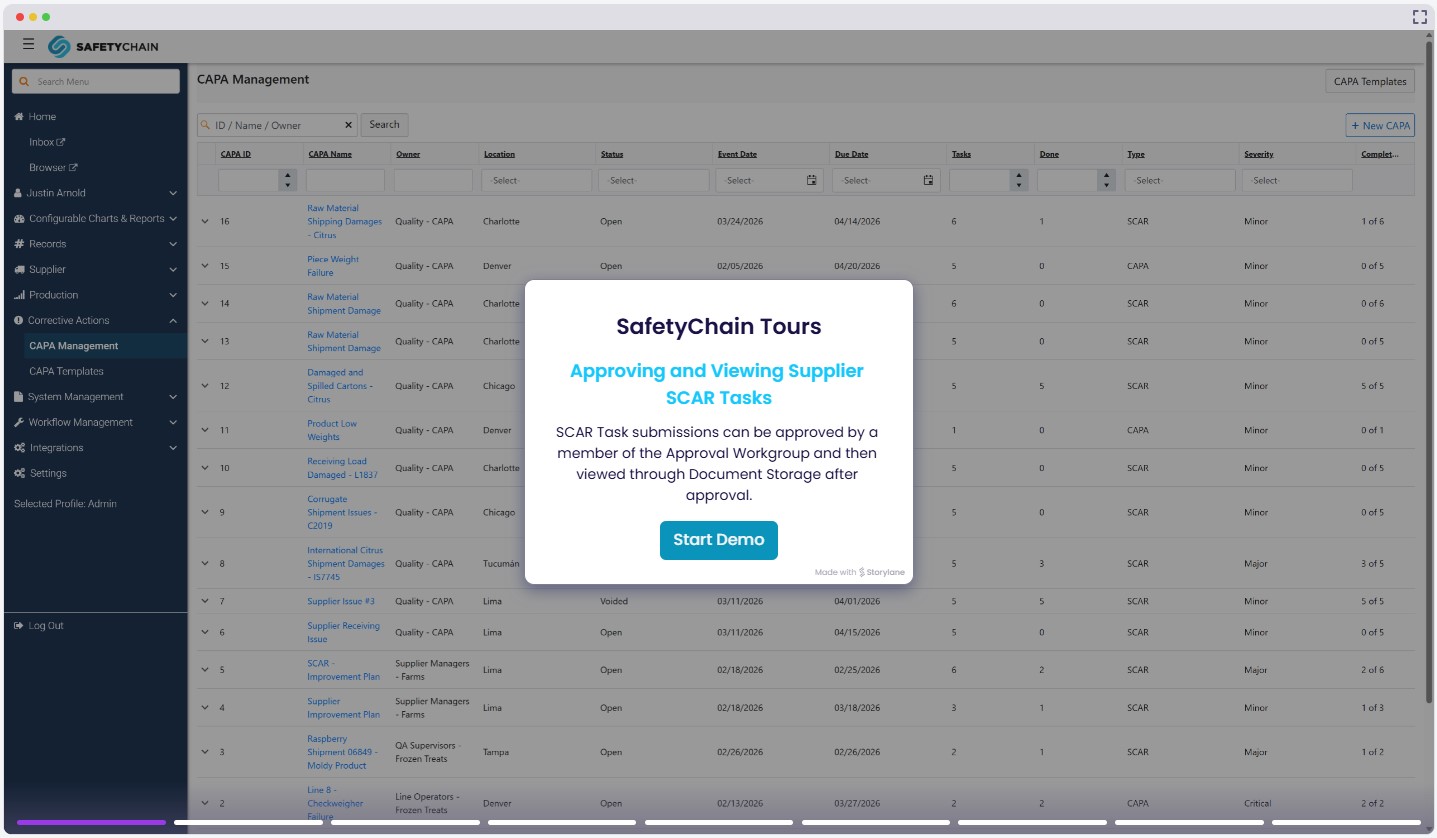Open Severity filter dropdown
Viewport: 1437px width, 838px height.
(1297, 180)
